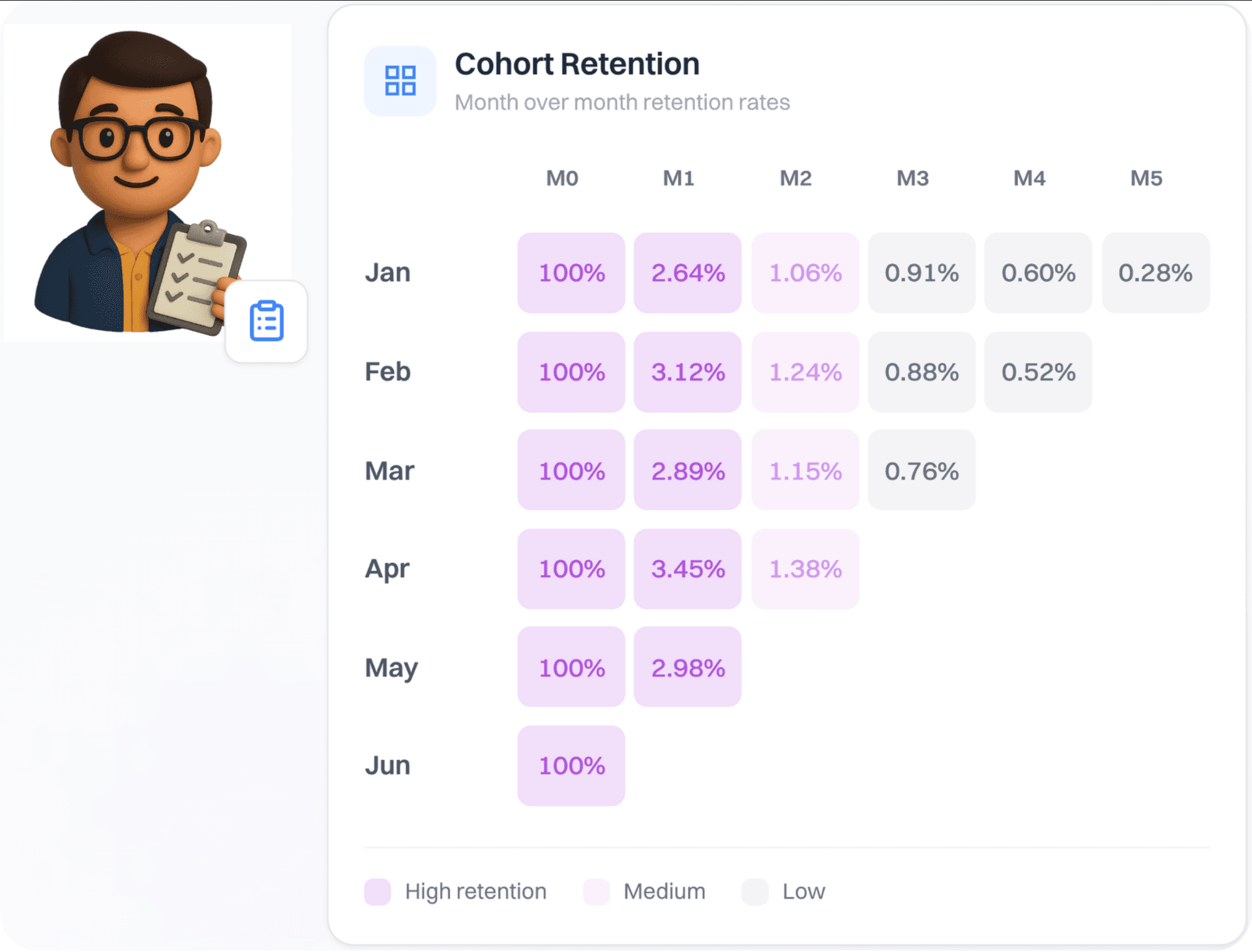Select the Jan row label
Screen dimensions: 1252x952
click(387, 273)
